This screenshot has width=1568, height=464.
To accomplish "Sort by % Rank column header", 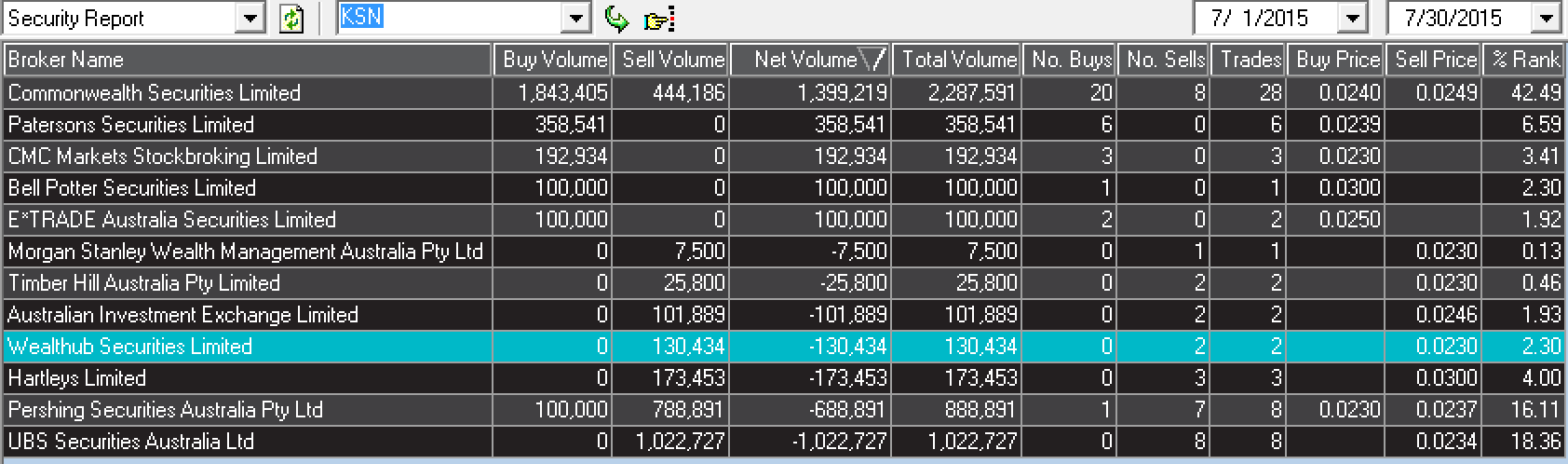I will pyautogui.click(x=1524, y=60).
